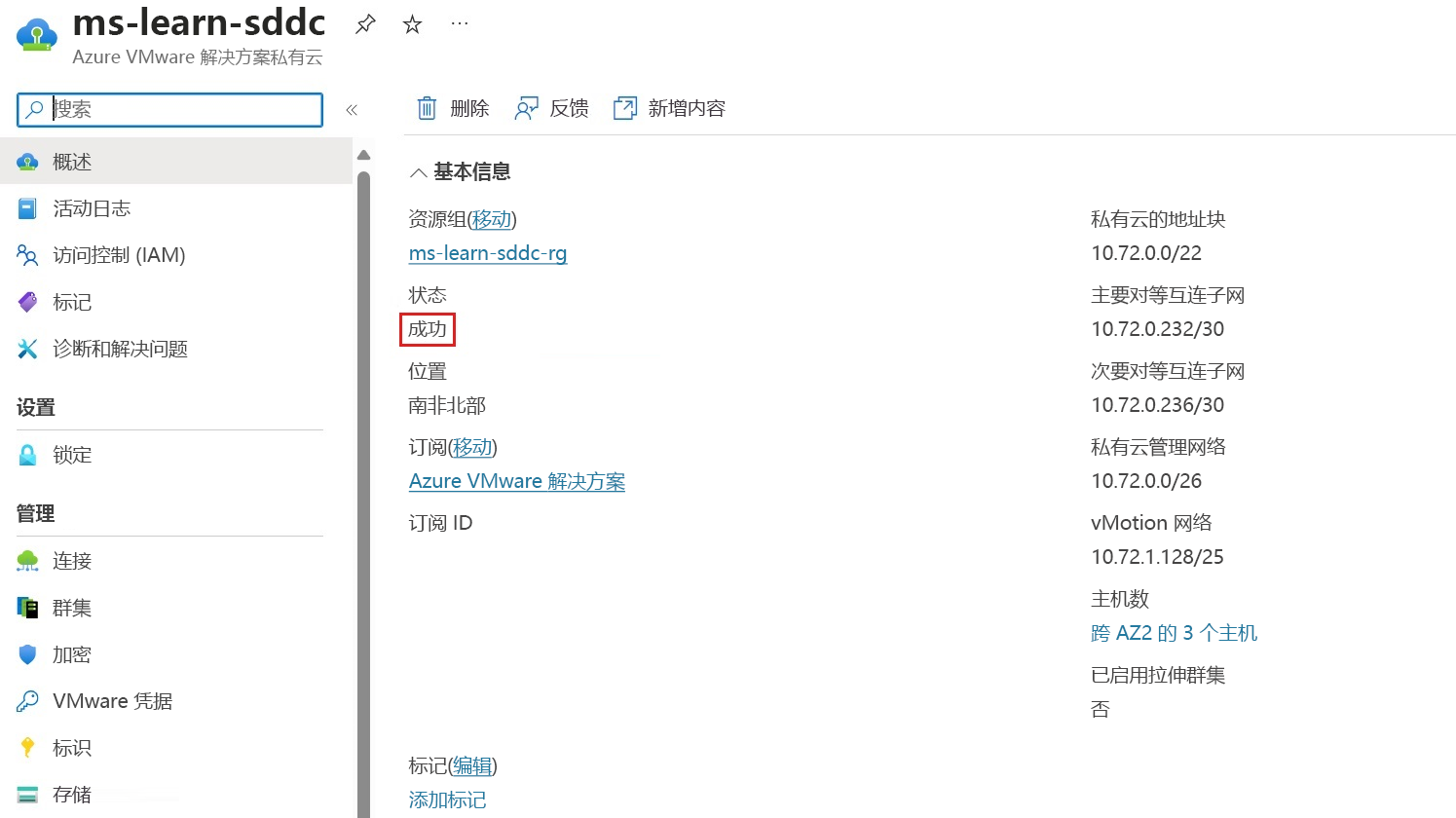This screenshot has height=818, width=1456.
Task: Click the 锁定 padlock icon
Action: pyautogui.click(x=27, y=455)
